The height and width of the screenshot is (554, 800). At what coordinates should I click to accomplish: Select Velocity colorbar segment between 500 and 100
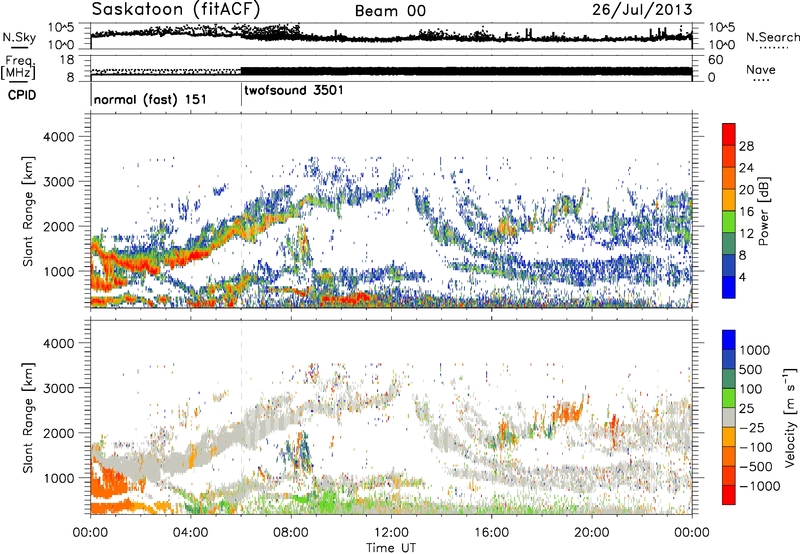729,379
